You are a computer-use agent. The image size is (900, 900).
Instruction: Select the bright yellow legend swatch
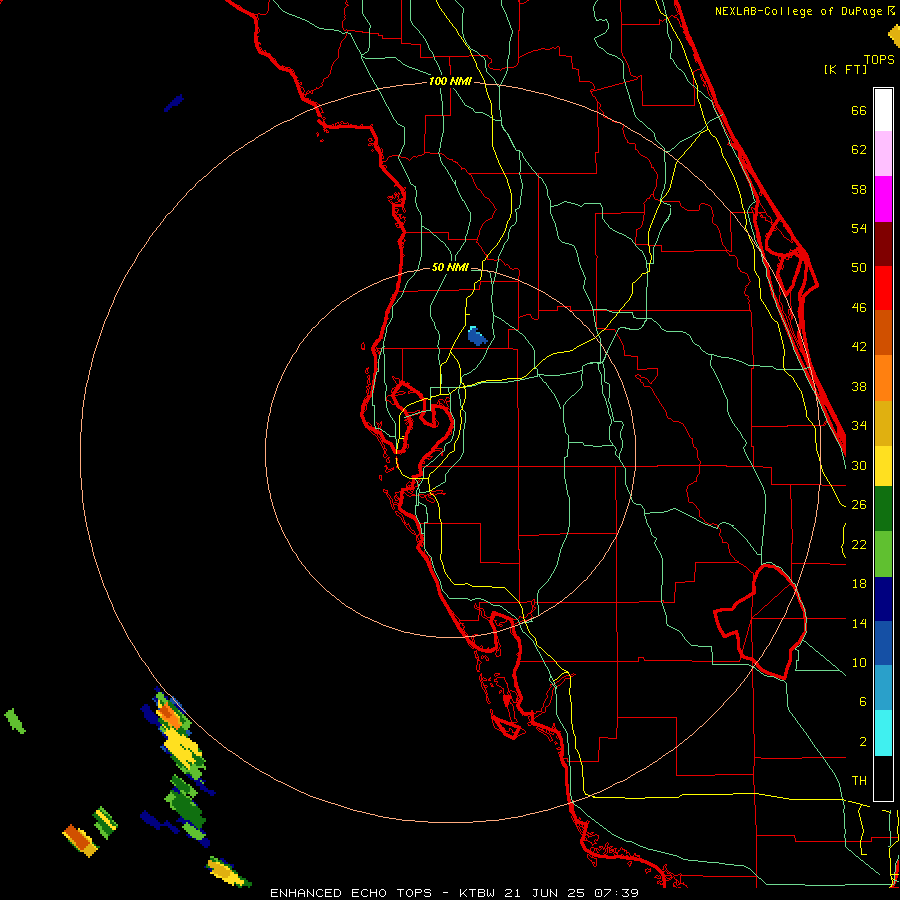click(x=883, y=466)
